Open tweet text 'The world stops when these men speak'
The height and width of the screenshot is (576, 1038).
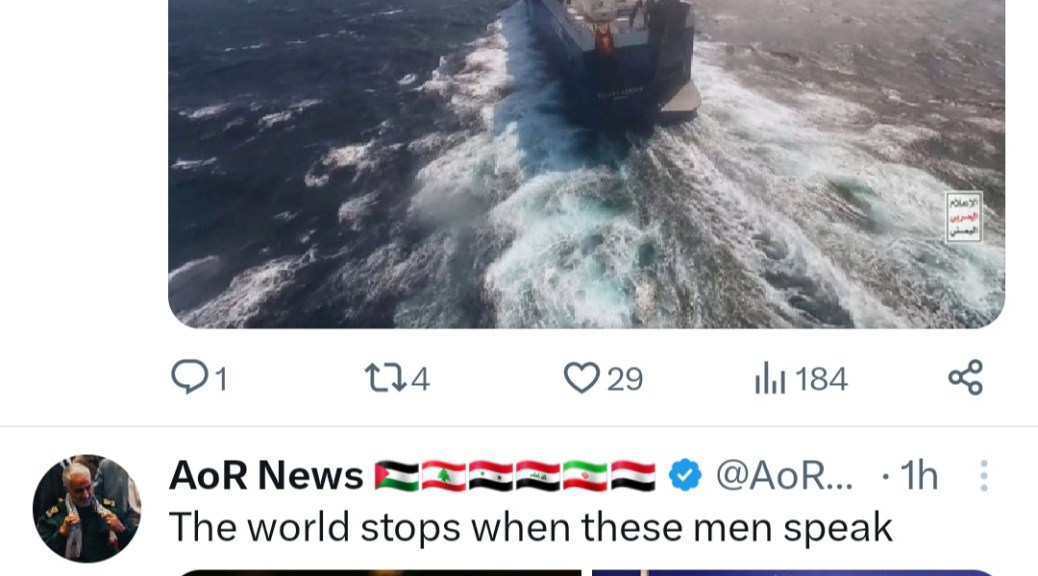click(531, 528)
